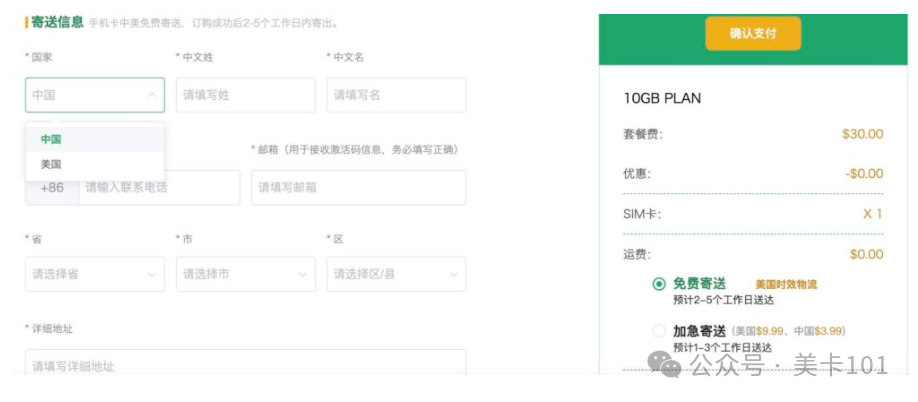Image resolution: width=918 pixels, height=402 pixels.
Task: Focus the 请输入联系电话 phone field
Action: tap(159, 188)
